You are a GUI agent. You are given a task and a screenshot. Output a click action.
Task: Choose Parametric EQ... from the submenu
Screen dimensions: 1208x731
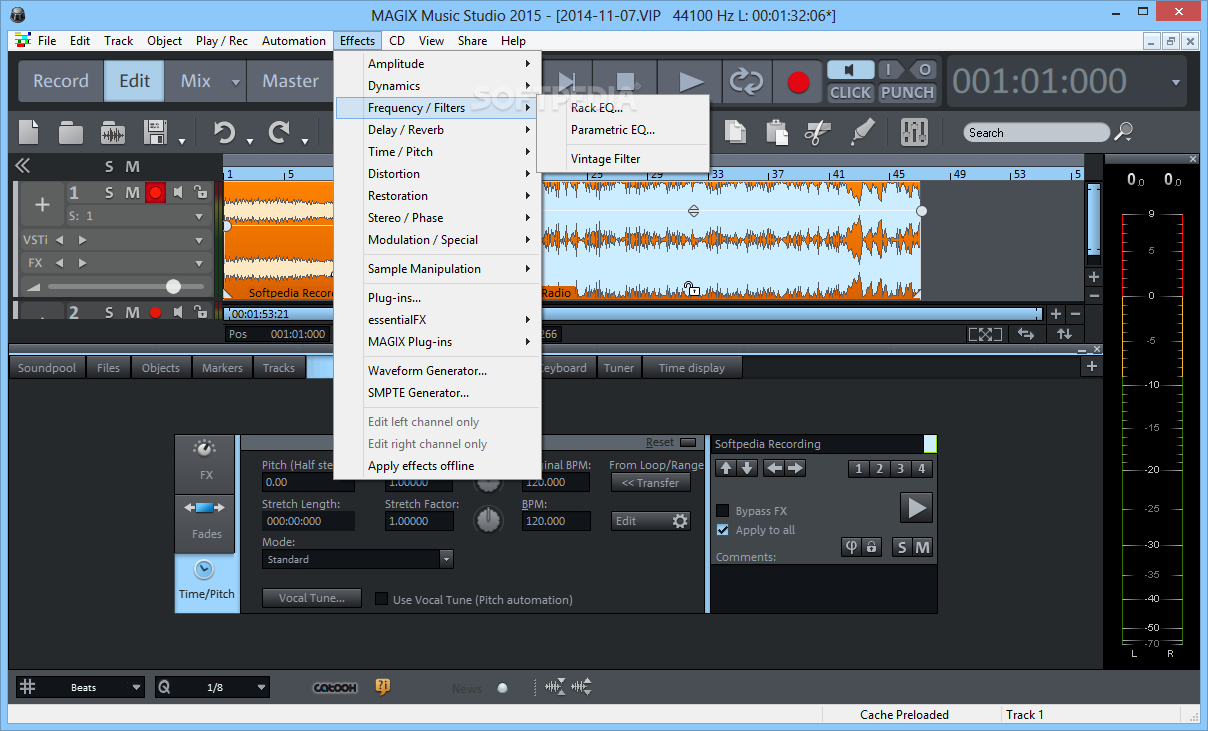point(613,130)
